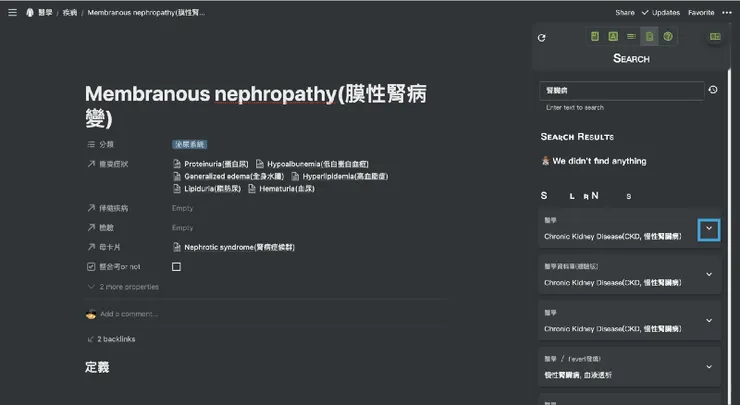Open the three-dots page options menu

click(x=727, y=13)
